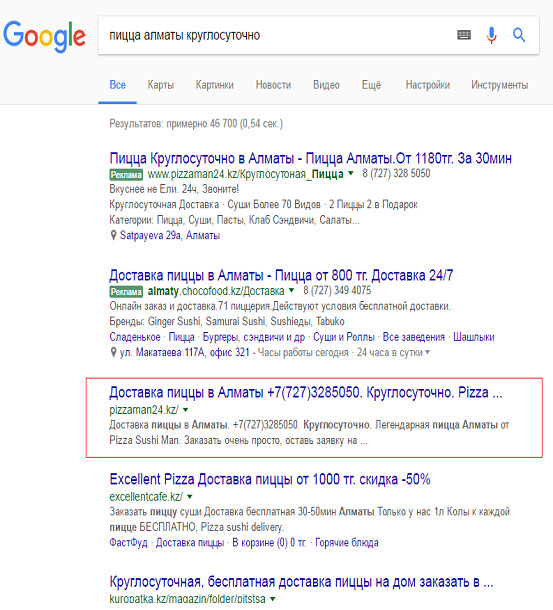The image size is (553, 610).
Task: Click phone number 8 (727) 328 5050
Action: pyautogui.click(x=396, y=174)
